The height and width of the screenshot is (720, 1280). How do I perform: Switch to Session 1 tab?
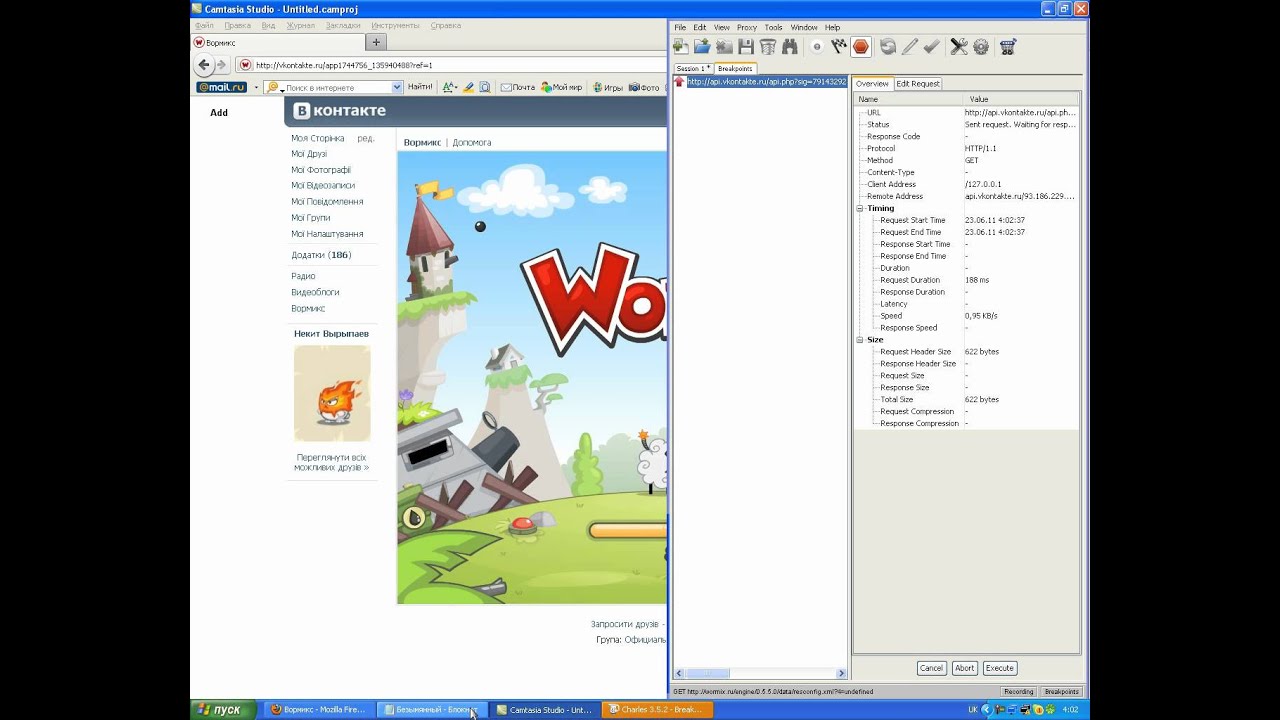click(x=692, y=68)
